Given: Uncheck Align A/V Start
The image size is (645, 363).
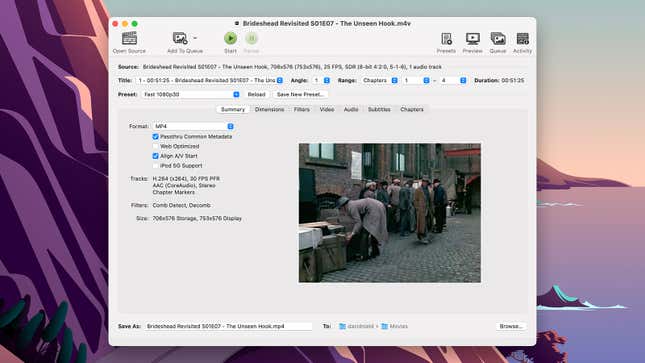Looking at the screenshot, I should 155,156.
